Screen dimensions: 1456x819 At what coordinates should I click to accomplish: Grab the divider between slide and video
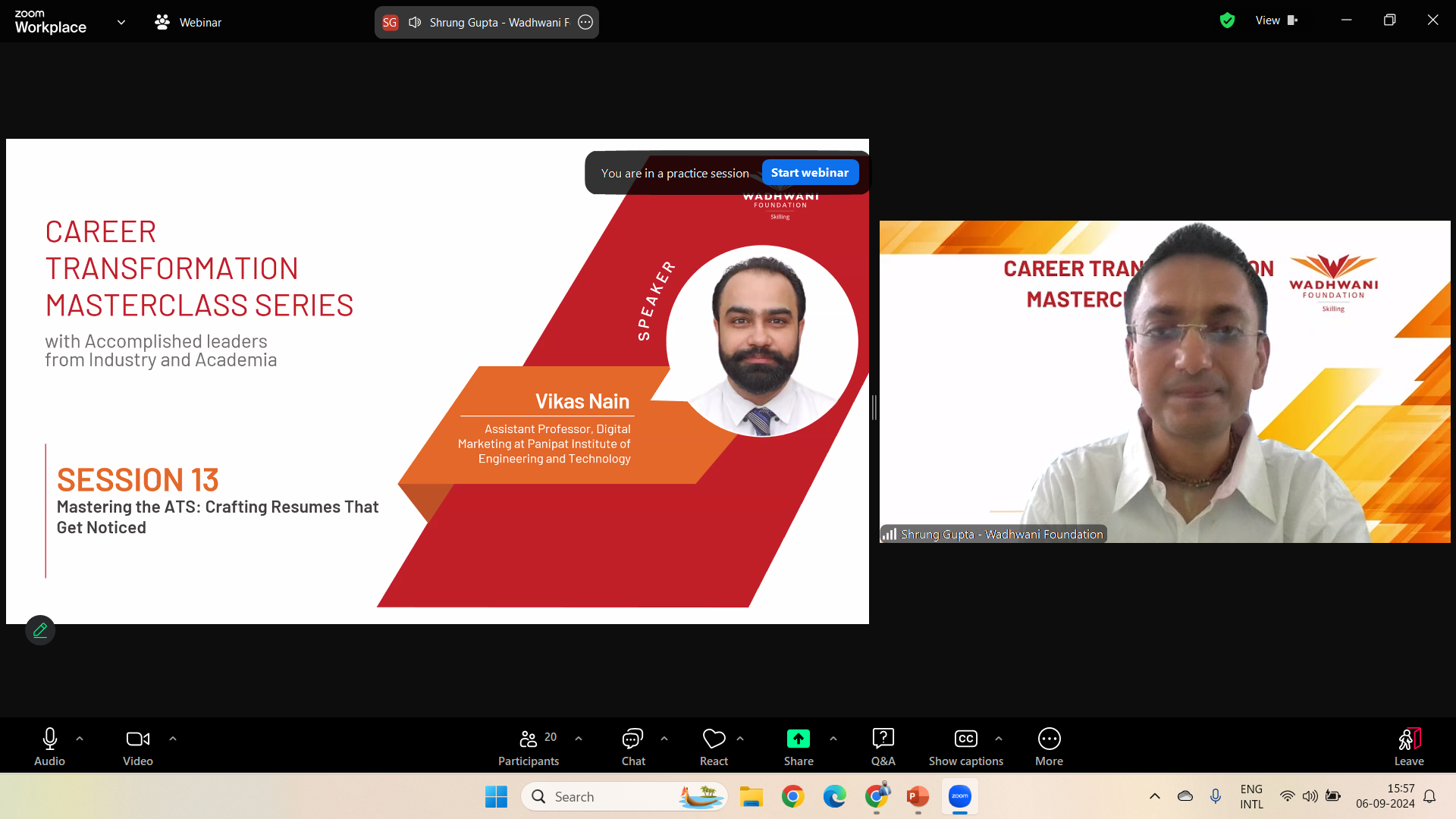click(x=874, y=407)
